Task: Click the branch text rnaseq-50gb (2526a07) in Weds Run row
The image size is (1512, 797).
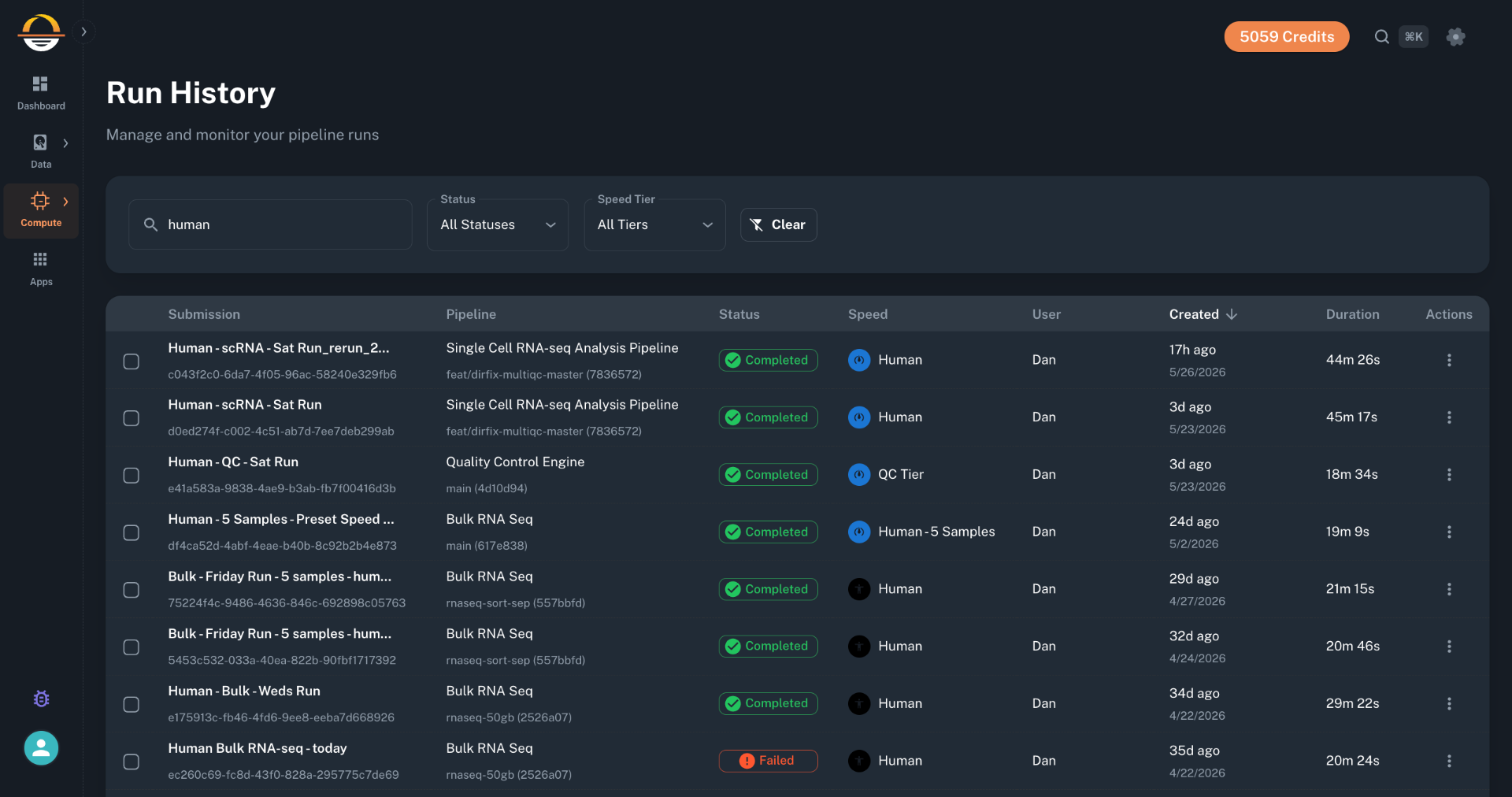Action: coord(509,717)
